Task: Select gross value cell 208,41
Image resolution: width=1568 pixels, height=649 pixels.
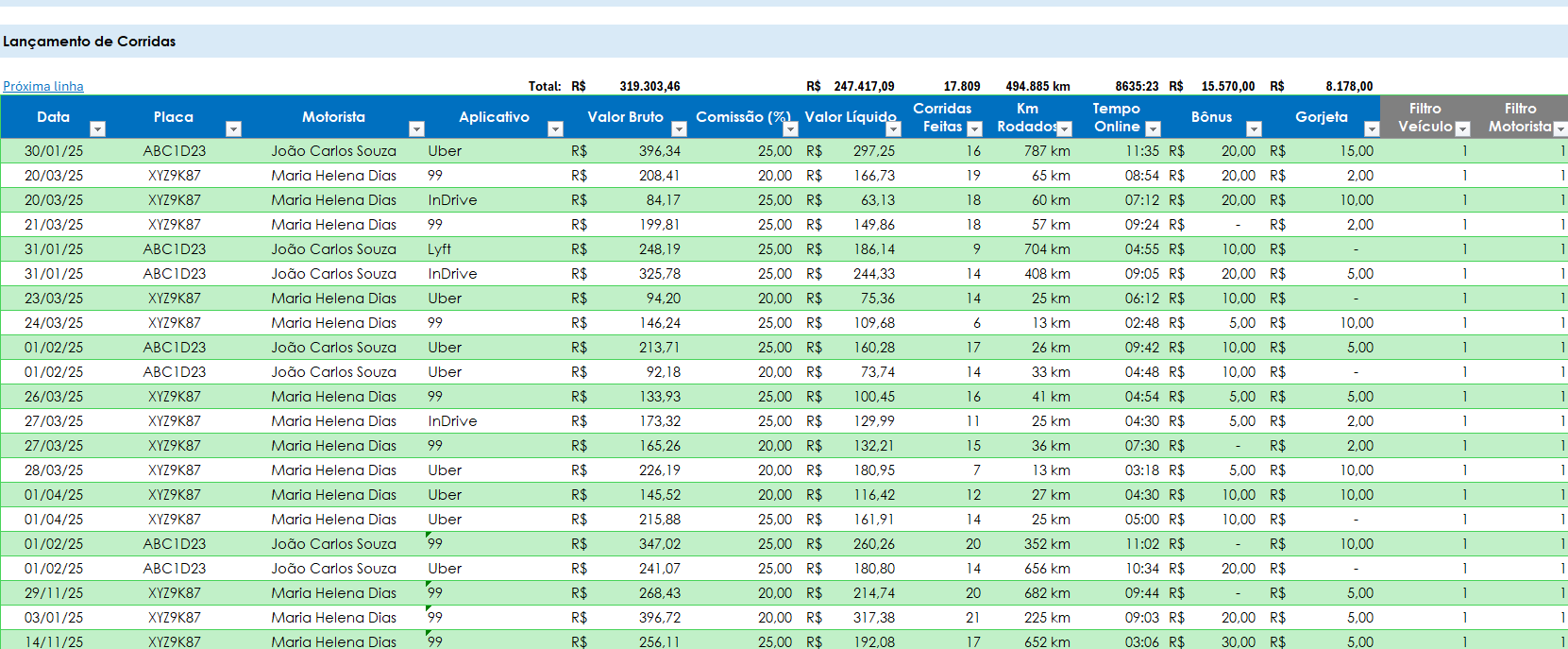Action: tap(659, 176)
